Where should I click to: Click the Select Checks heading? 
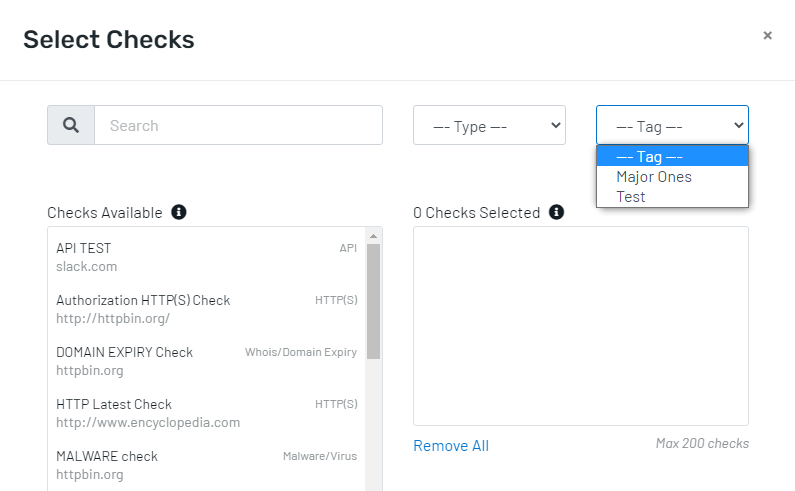[109, 40]
